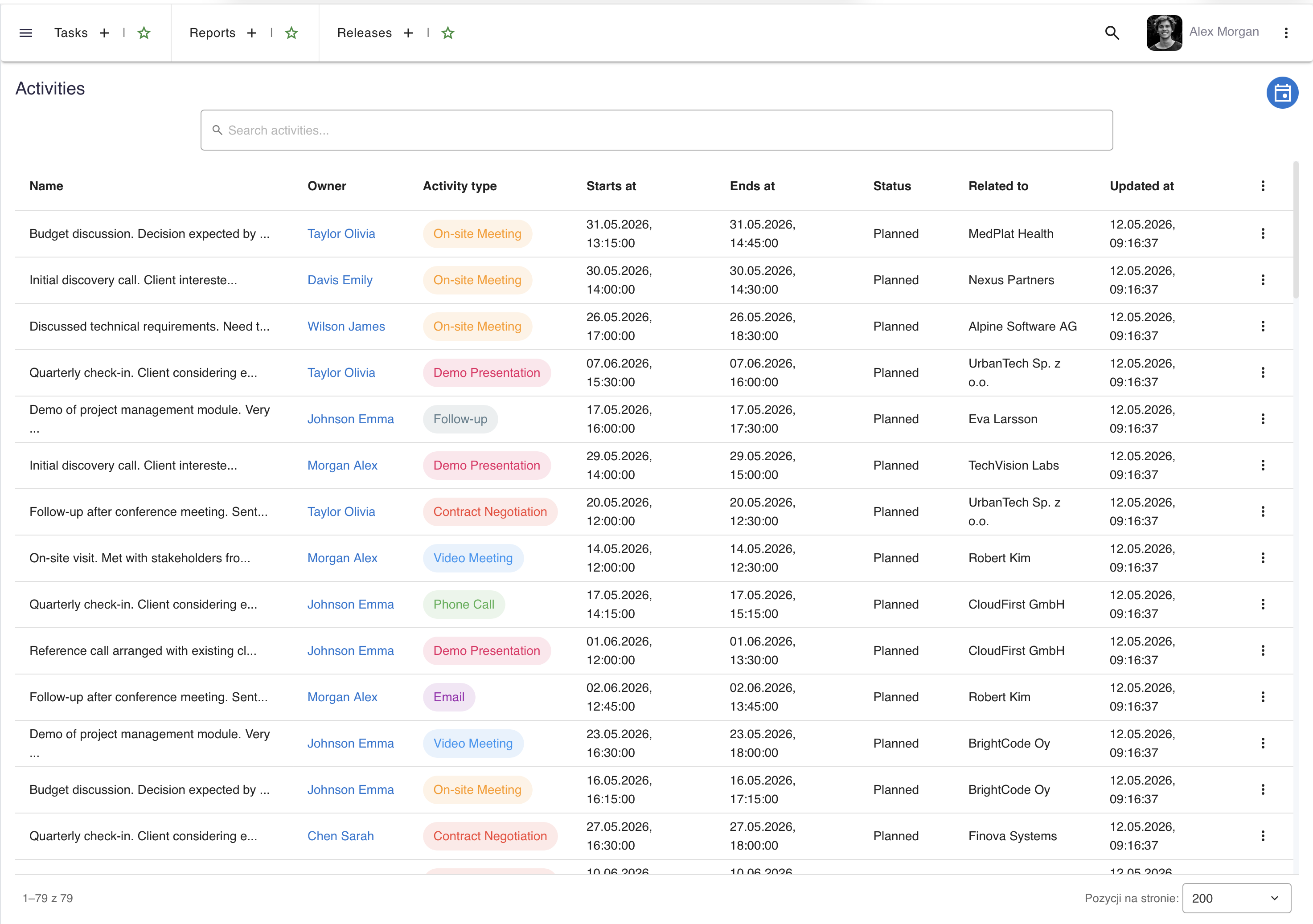The image size is (1313, 924).
Task: Create new report via Reports plus
Action: (252, 33)
